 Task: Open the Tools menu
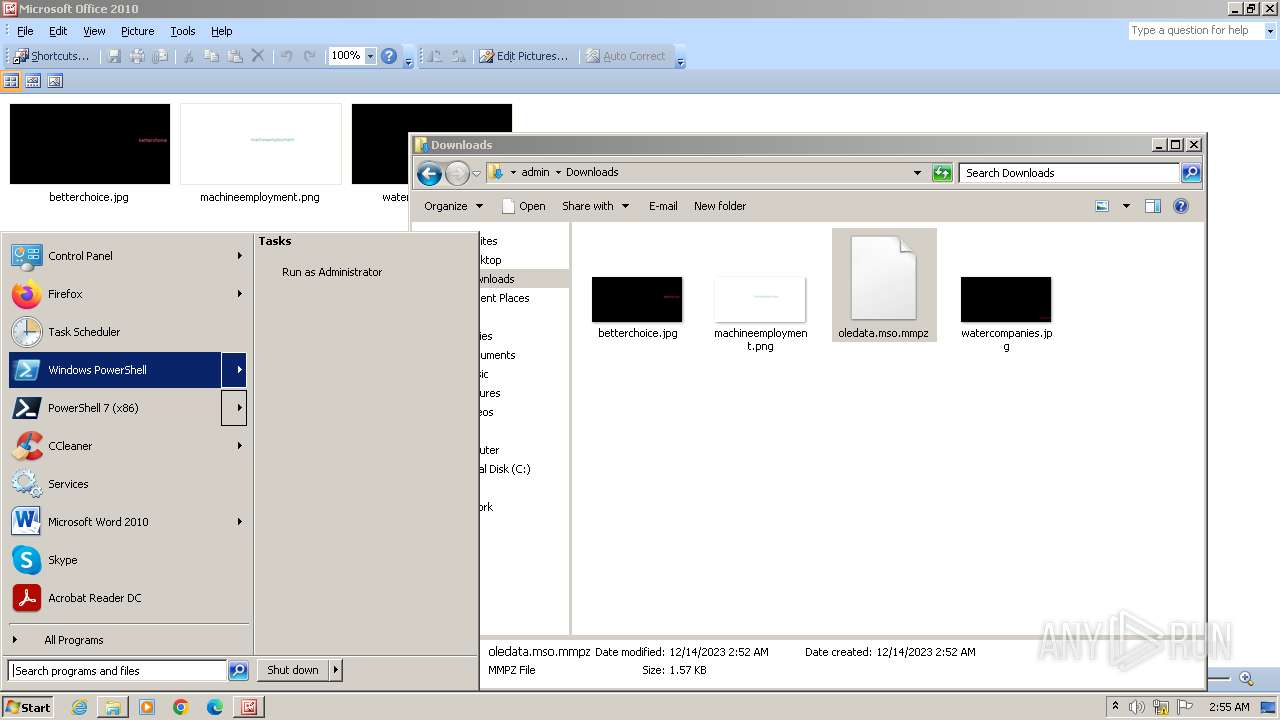coord(183,31)
